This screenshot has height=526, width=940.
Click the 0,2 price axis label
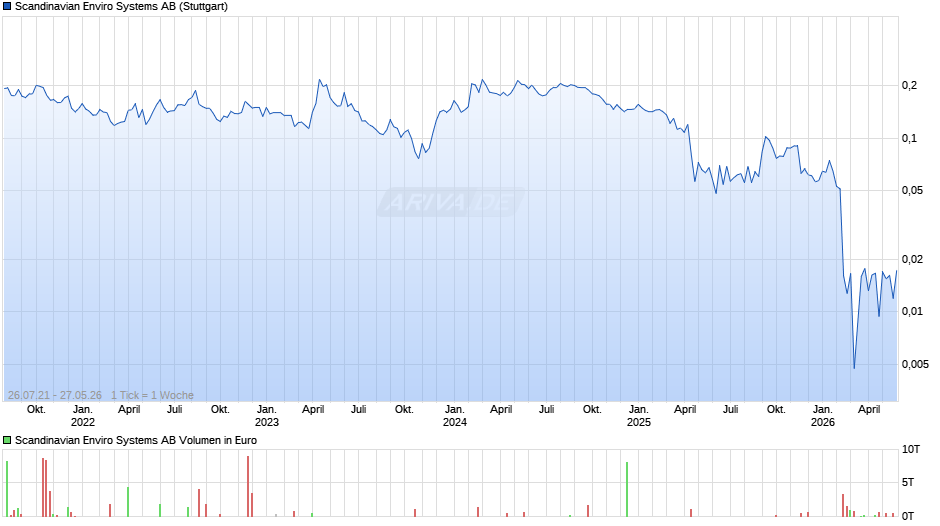909,86
